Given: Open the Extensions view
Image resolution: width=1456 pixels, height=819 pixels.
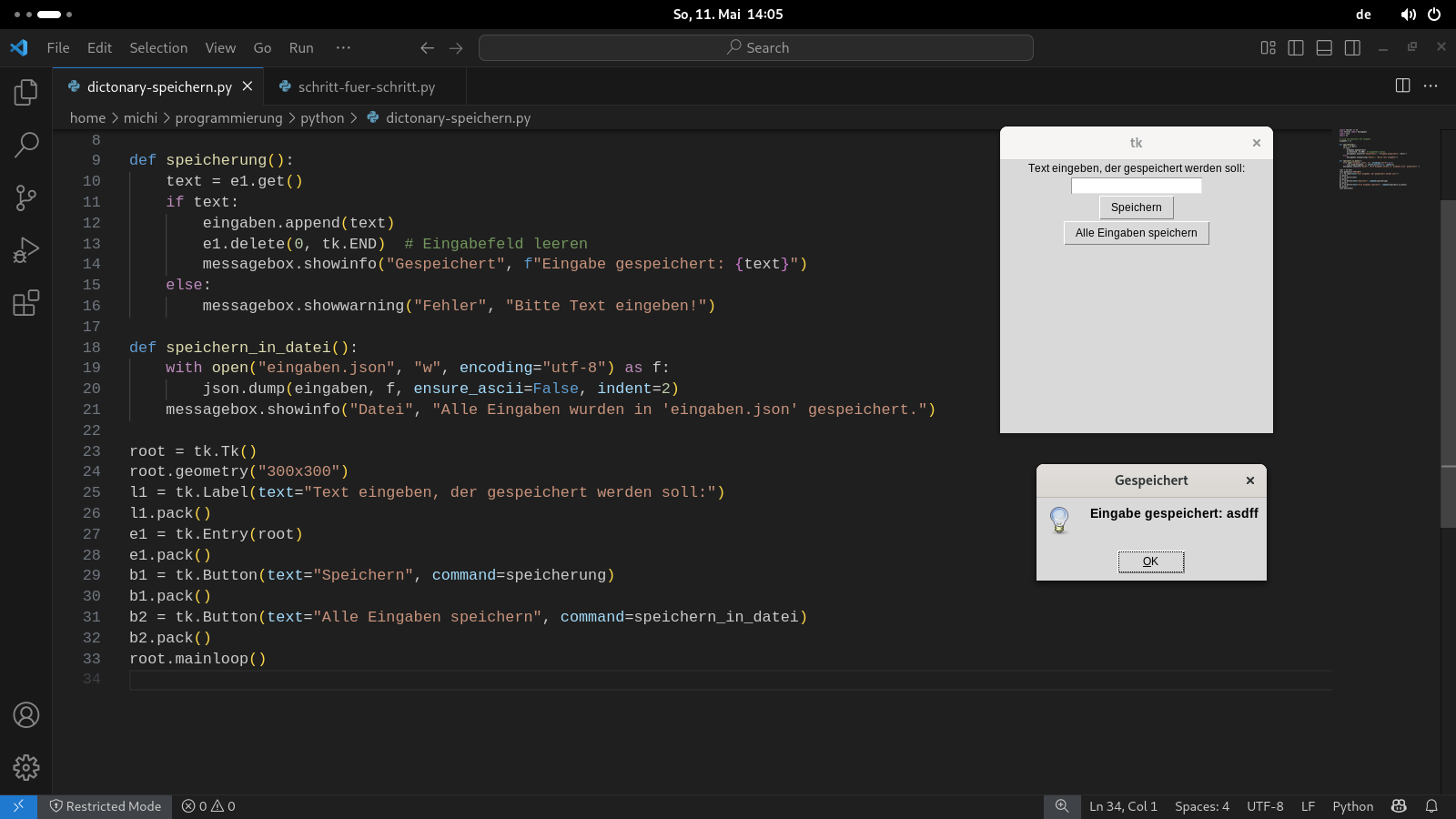Looking at the screenshot, I should tap(25, 303).
